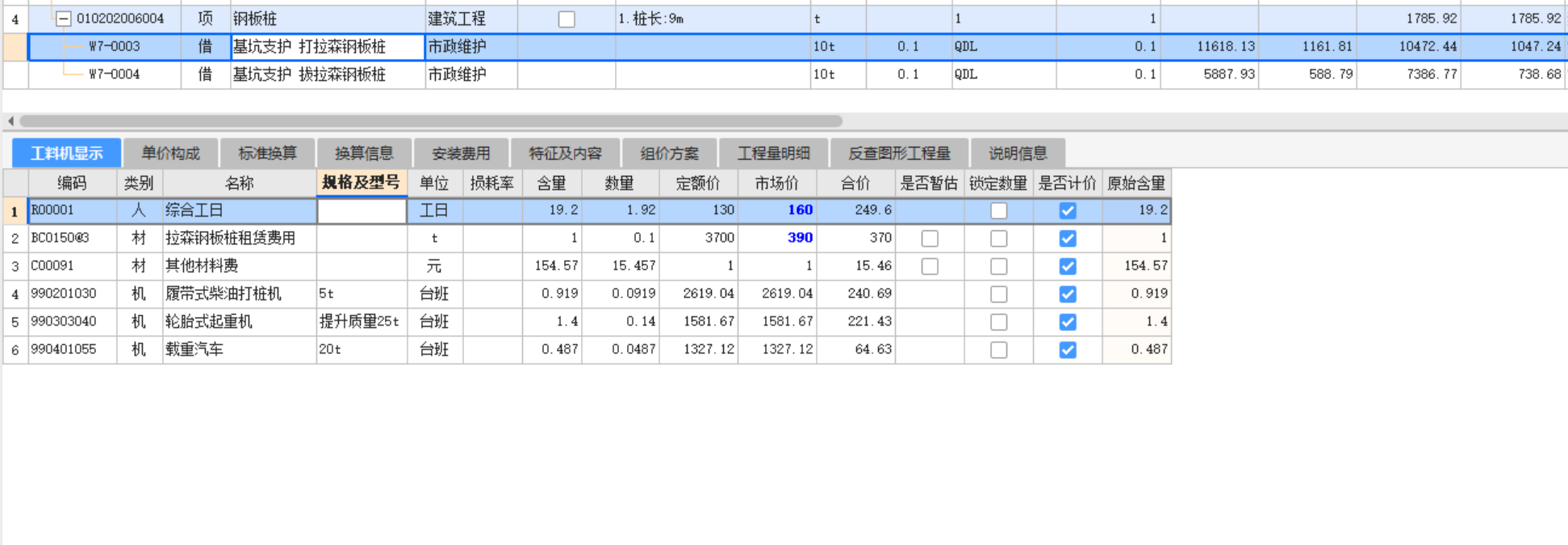
Task: Click the 市政维护 cell in row W7-0004
Action: point(471,74)
